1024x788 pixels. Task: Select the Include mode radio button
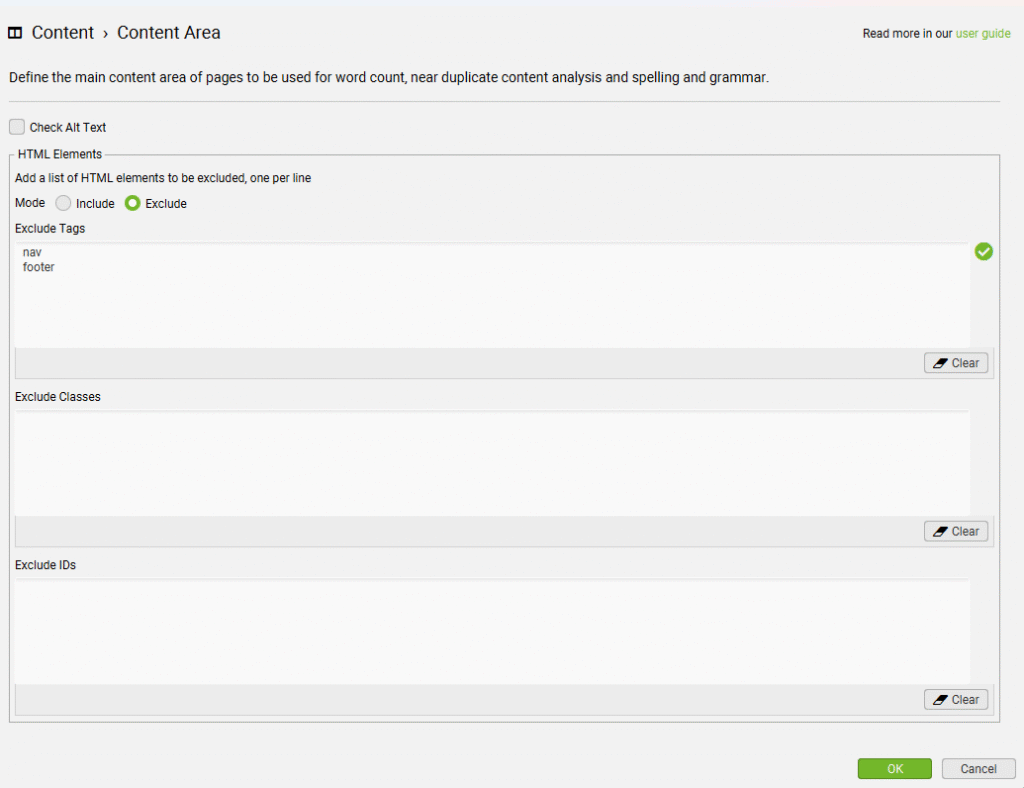[63, 203]
